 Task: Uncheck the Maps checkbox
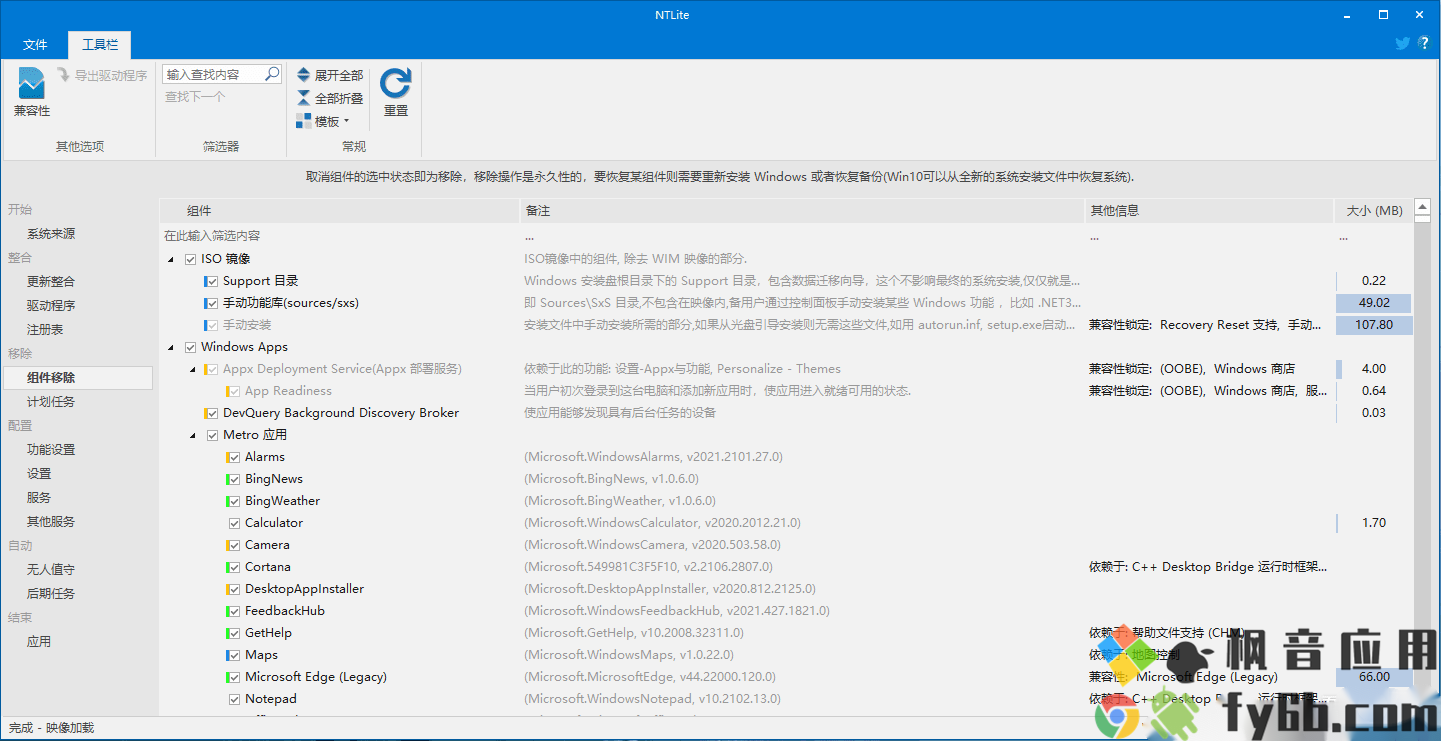pyautogui.click(x=234, y=655)
